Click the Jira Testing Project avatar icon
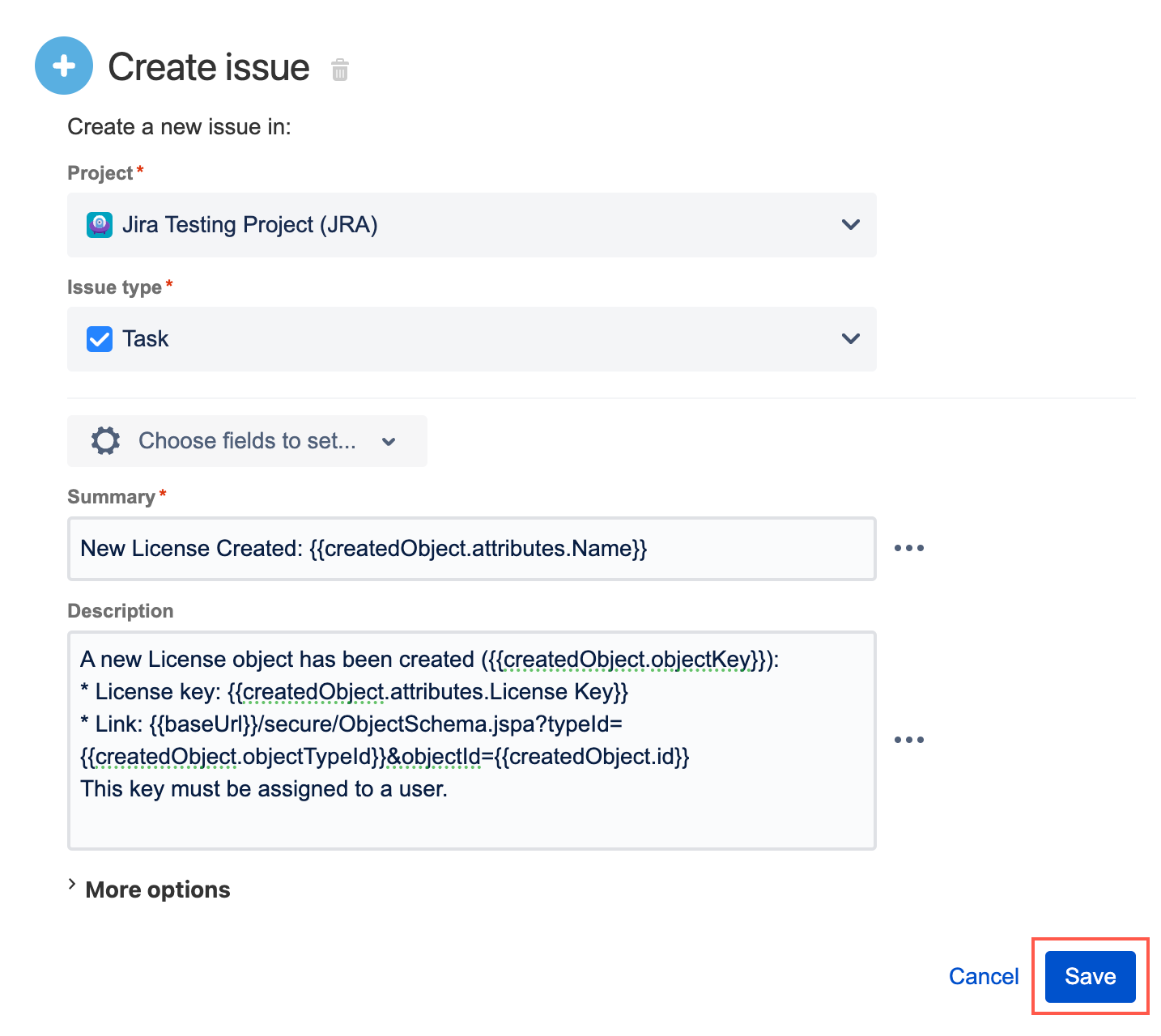 [100, 224]
